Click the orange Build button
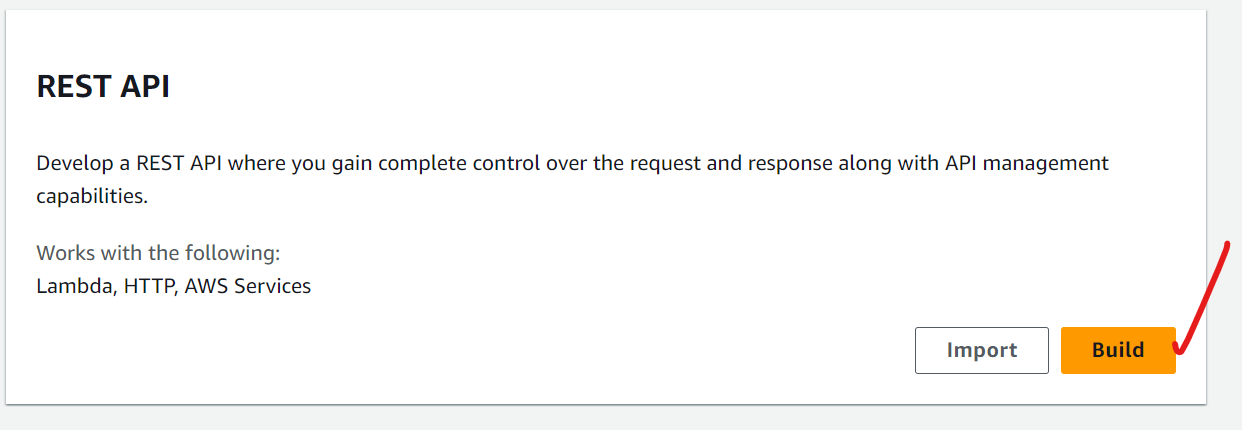Screen dimensions: 1242x430 (1117, 350)
